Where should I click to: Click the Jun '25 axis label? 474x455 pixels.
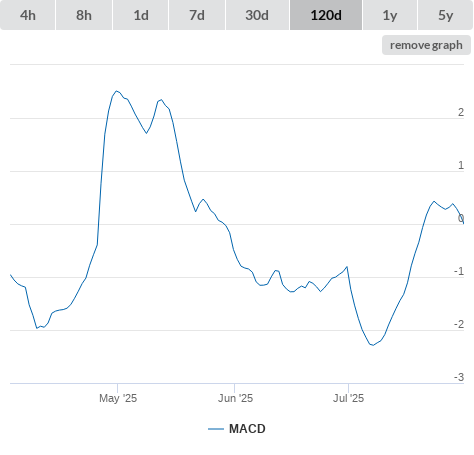point(235,398)
